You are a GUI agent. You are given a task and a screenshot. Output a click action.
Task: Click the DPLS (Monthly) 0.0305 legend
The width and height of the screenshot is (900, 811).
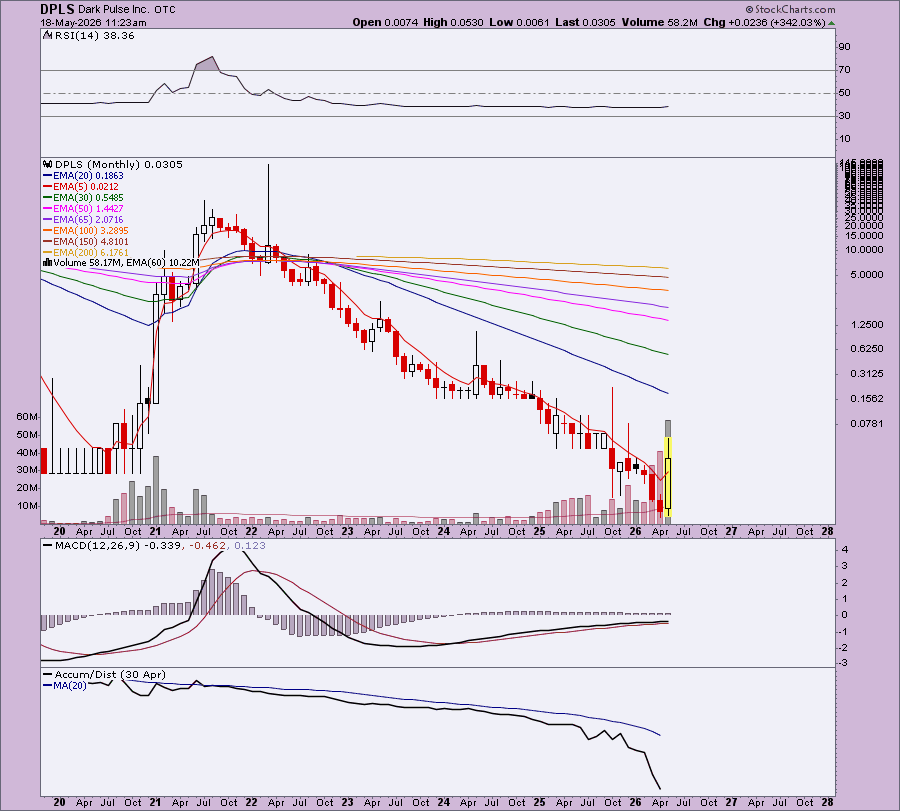pyautogui.click(x=119, y=165)
